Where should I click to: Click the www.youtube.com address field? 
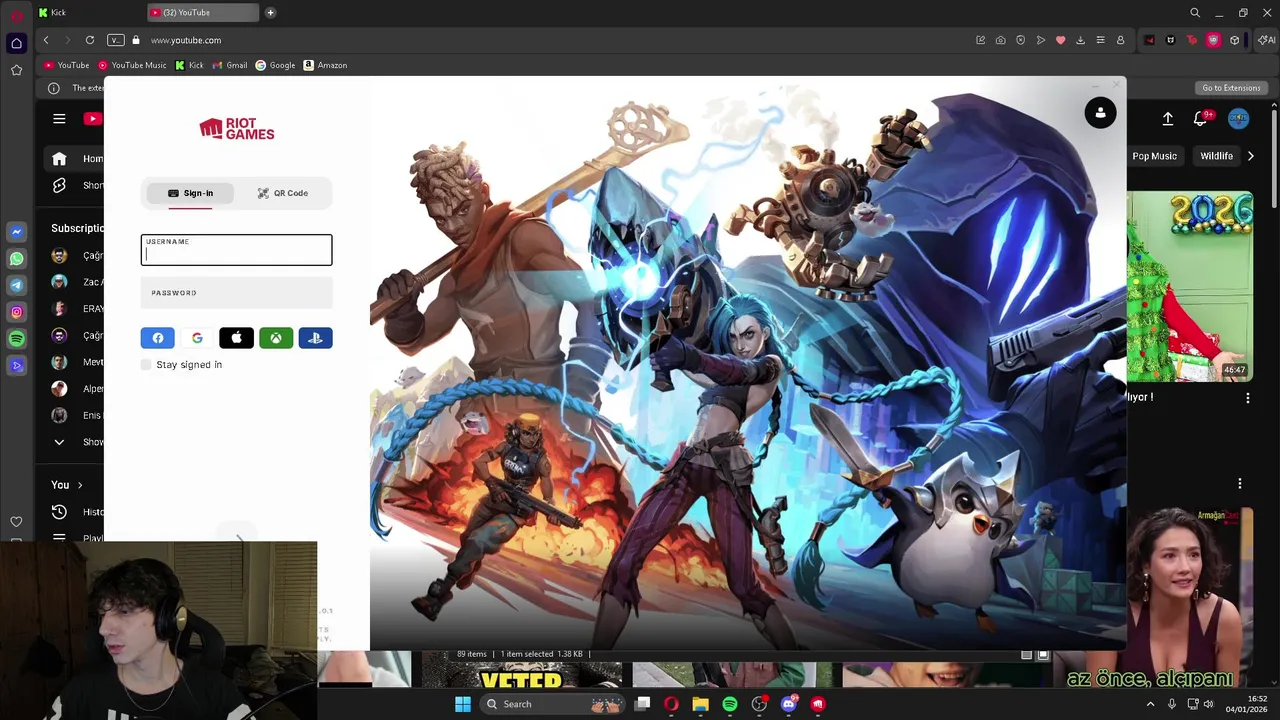point(186,40)
